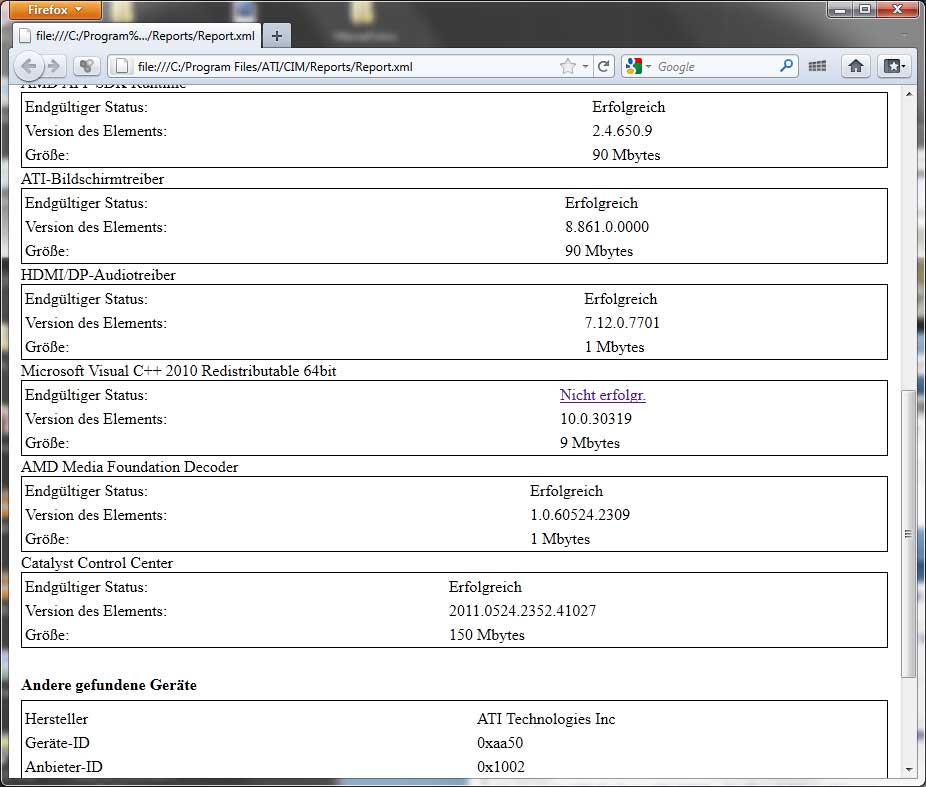The image size is (926, 787).
Task: Select Hersteller label
Action: (56, 719)
